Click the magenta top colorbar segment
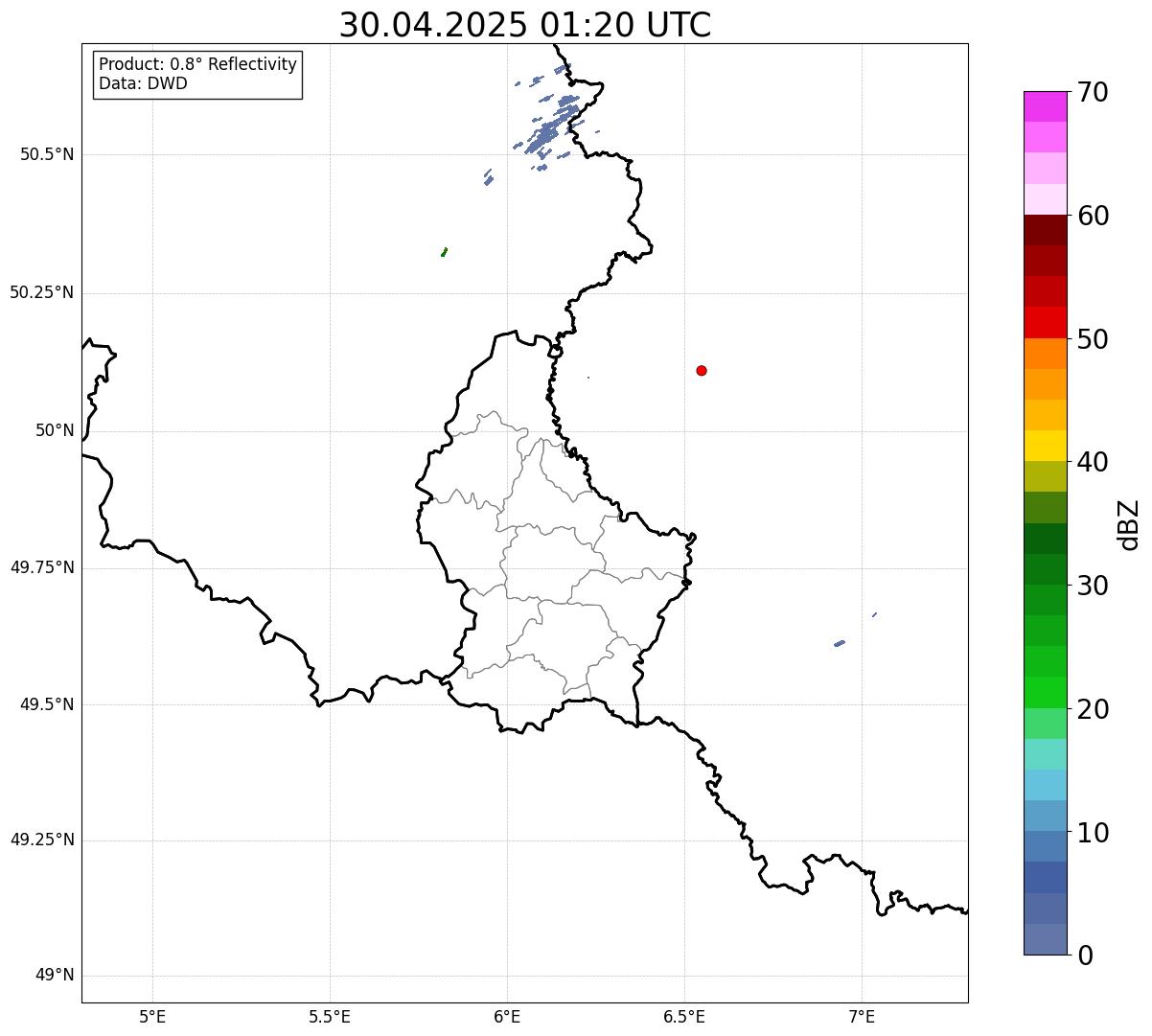The height and width of the screenshot is (1036, 1152). point(1045,106)
